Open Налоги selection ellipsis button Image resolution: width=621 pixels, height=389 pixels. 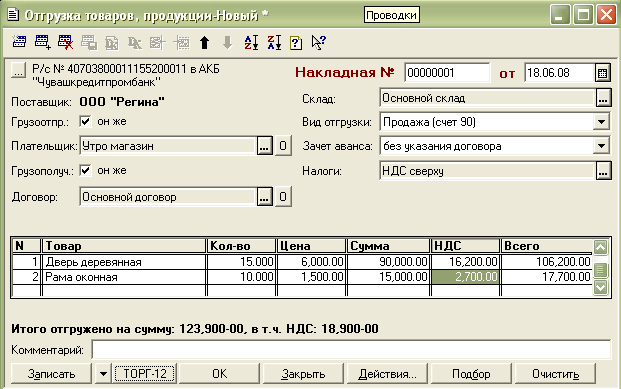point(603,171)
